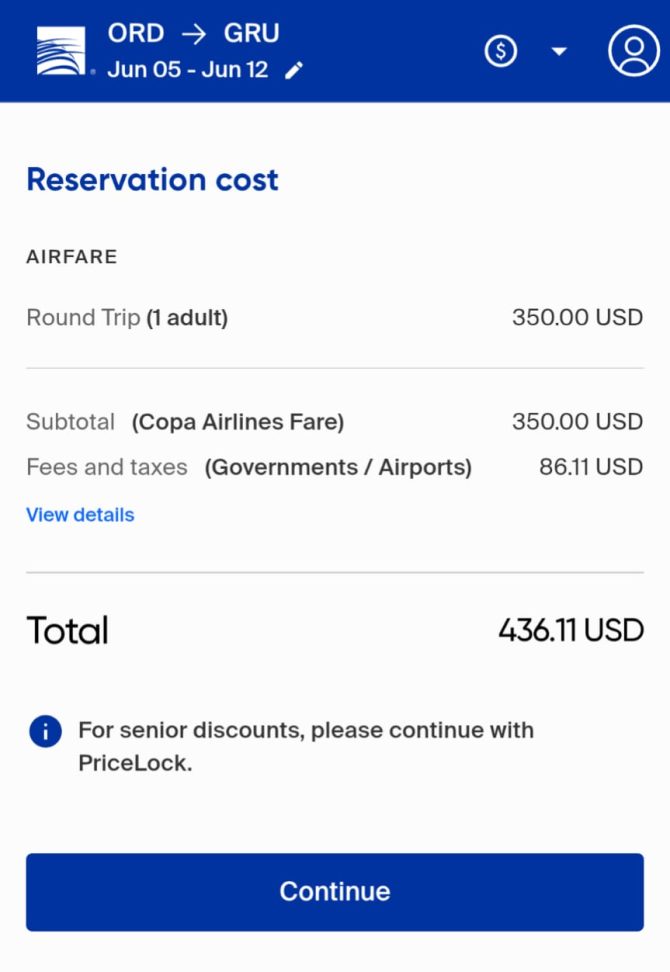Tap the Round Trip (1 adult) row
Screen dimensions: 670x972
point(335,317)
